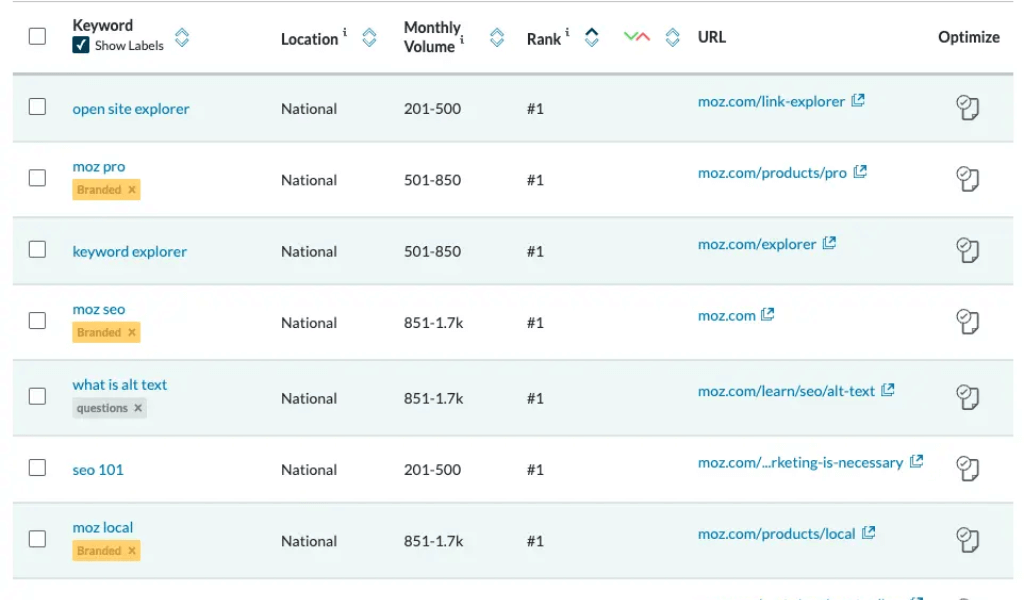This screenshot has height=600, width=1024.
Task: Open the open site explorer keyword
Action: click(x=131, y=109)
